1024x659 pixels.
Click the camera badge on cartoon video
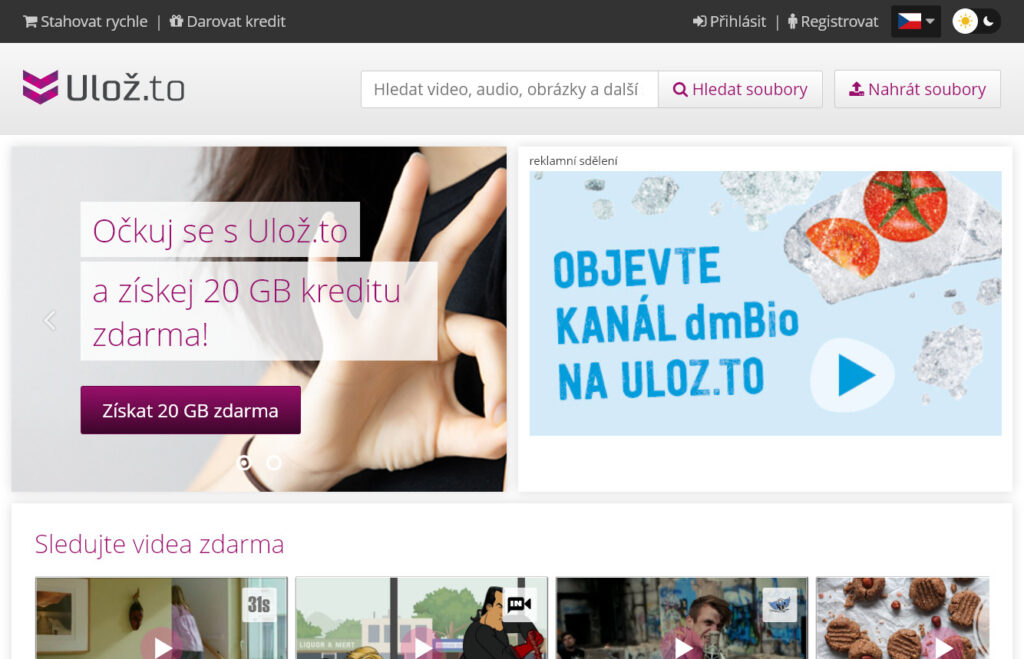tap(519, 605)
